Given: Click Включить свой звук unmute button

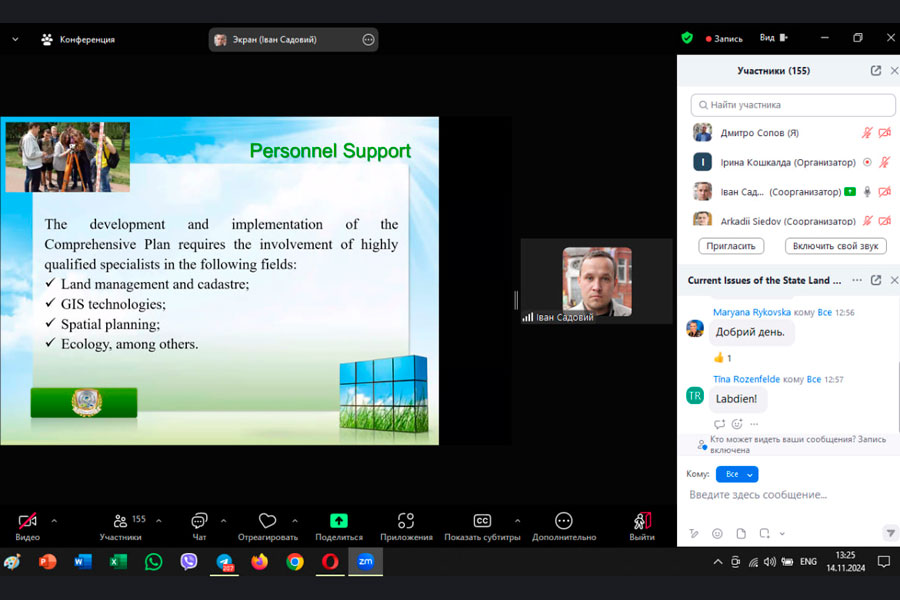Looking at the screenshot, I should (835, 246).
